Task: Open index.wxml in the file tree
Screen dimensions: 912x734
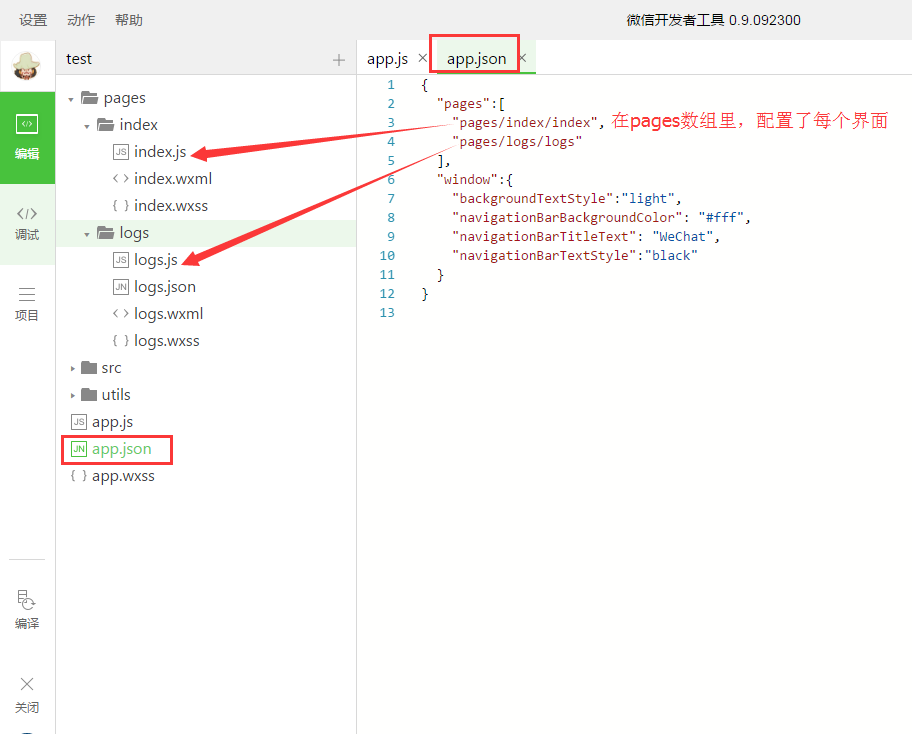Action: pos(172,179)
